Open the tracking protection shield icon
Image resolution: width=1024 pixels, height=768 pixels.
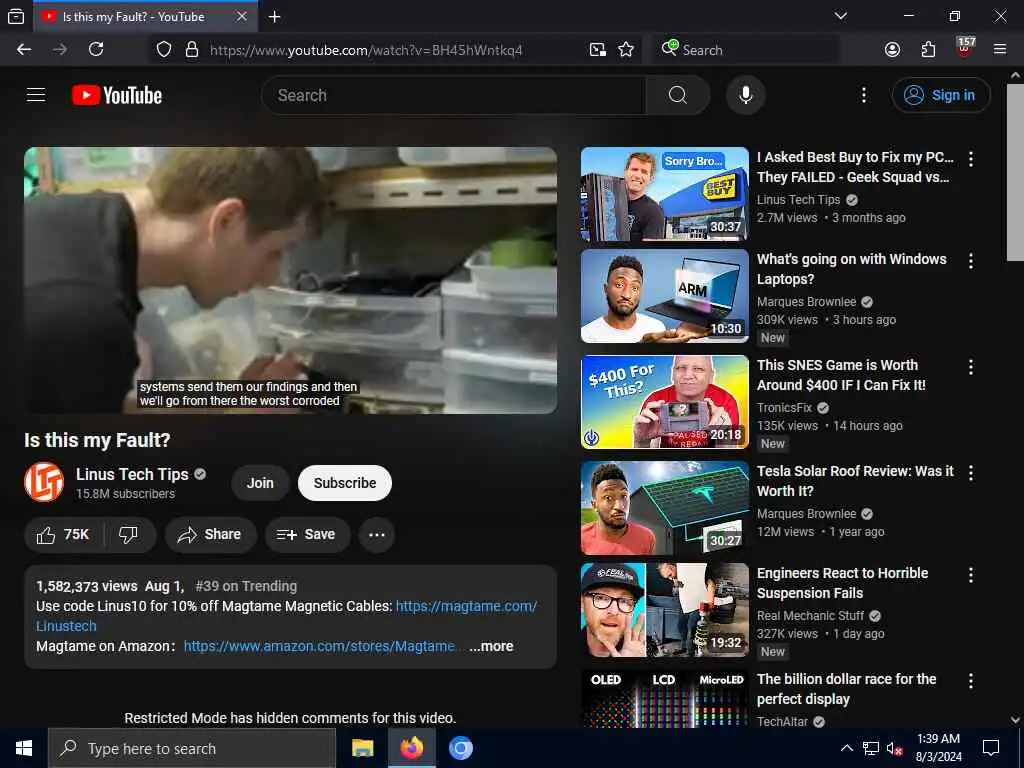pos(164,50)
